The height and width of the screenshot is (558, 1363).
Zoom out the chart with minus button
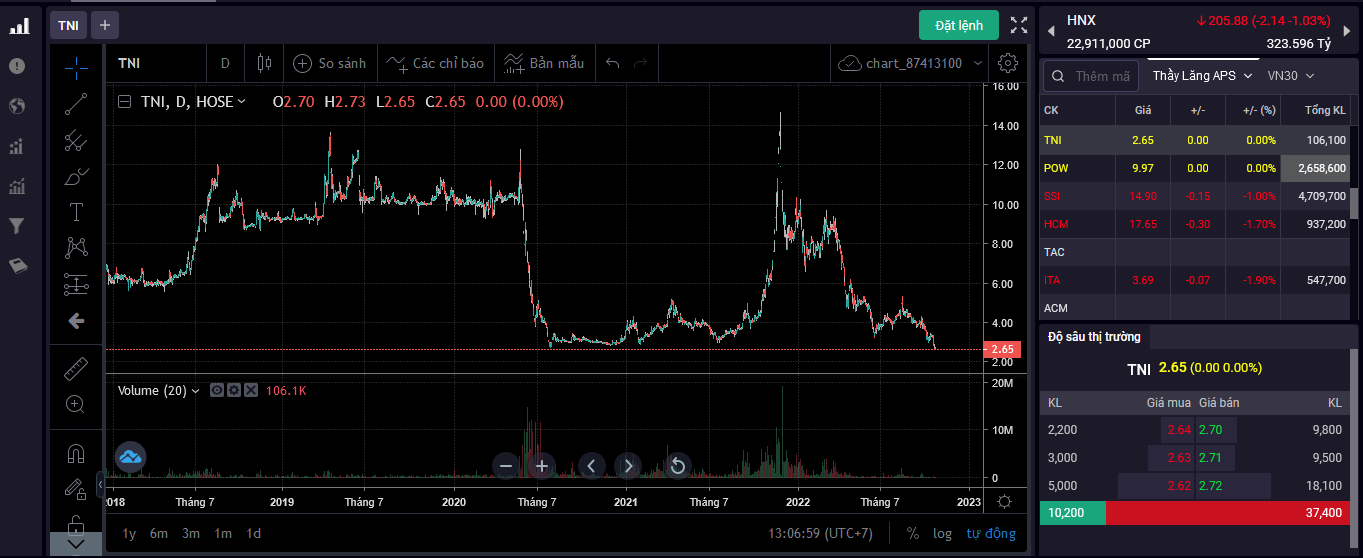(506, 465)
